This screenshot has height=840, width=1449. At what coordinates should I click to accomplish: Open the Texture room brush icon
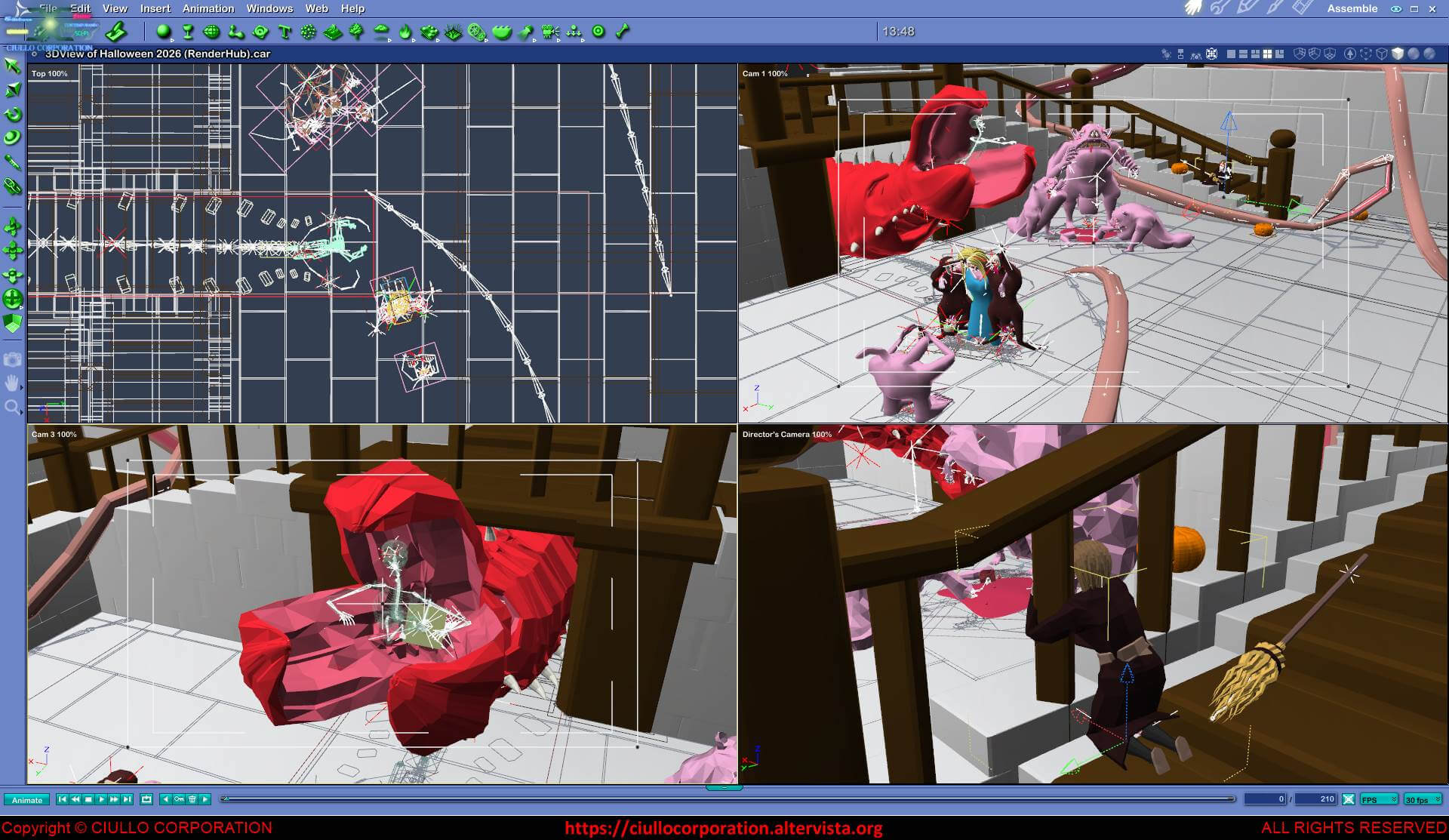coord(1275,8)
